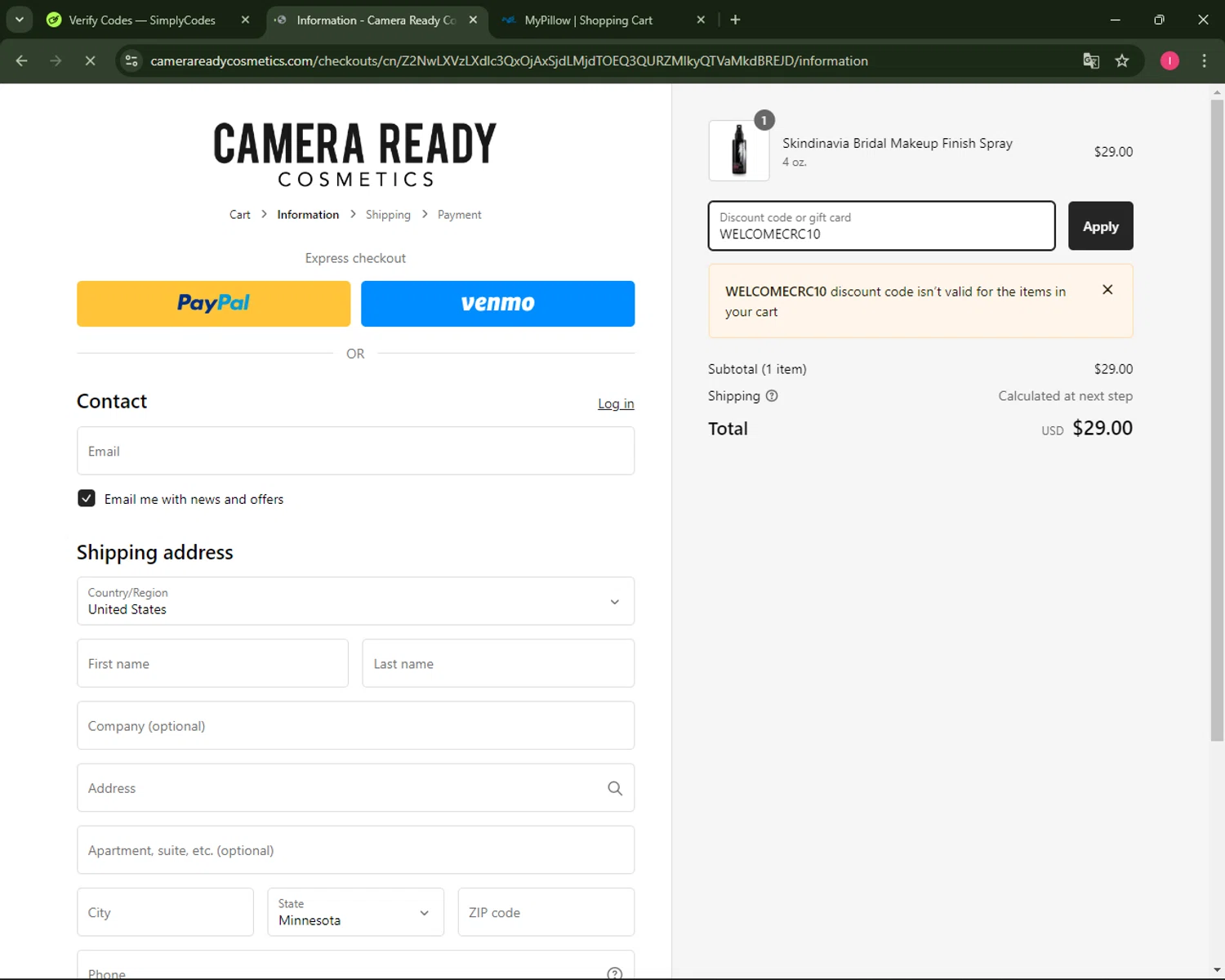
Task: Close the Verify Codes SimplyCodes tab
Action: tap(245, 20)
